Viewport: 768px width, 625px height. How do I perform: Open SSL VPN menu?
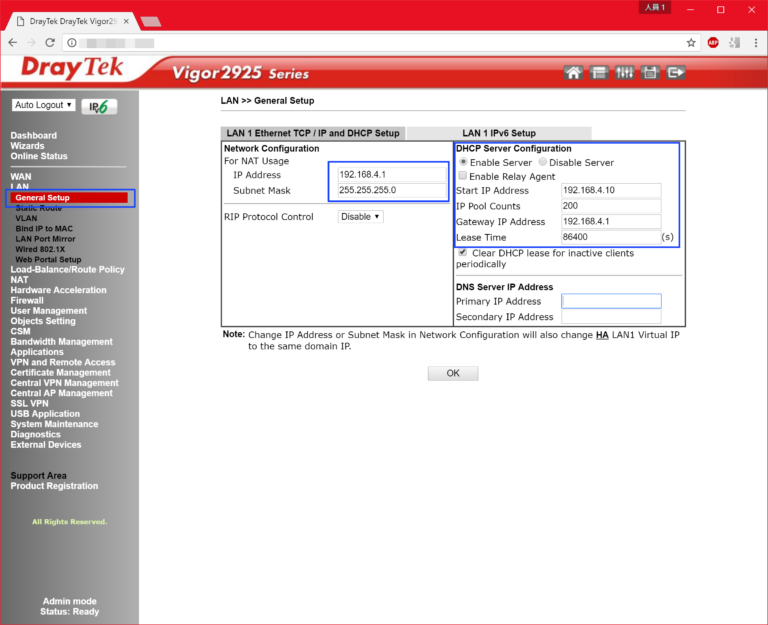click(30, 403)
